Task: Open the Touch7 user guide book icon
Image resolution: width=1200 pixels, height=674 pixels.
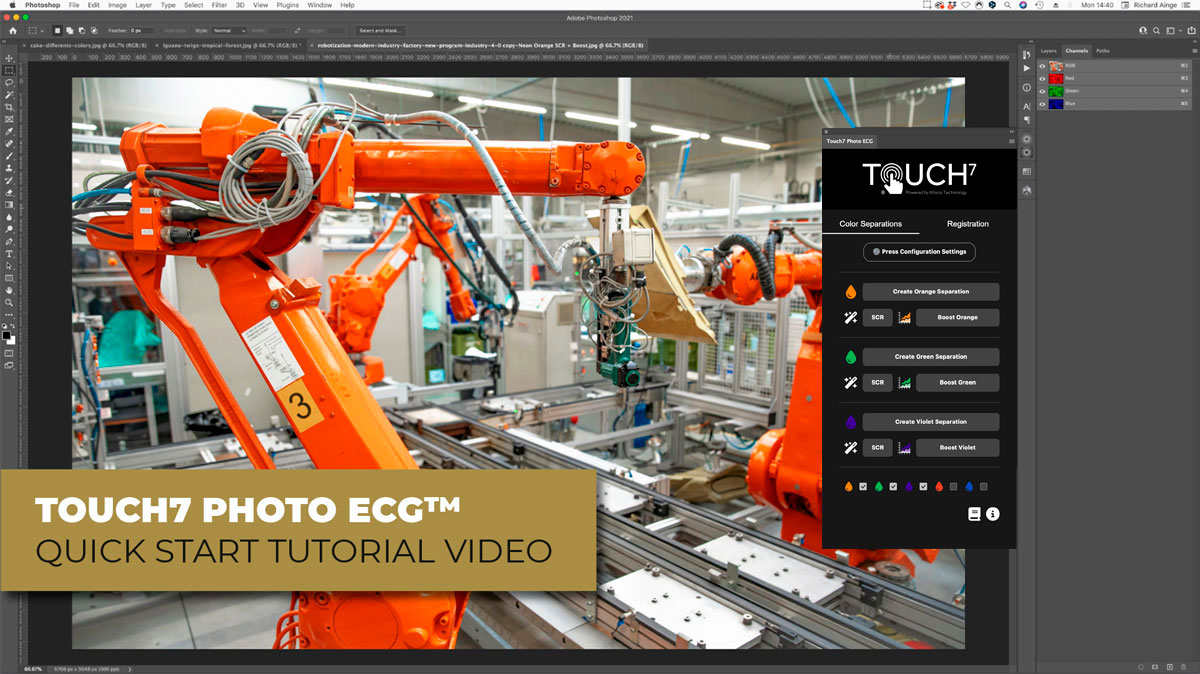Action: coord(974,514)
